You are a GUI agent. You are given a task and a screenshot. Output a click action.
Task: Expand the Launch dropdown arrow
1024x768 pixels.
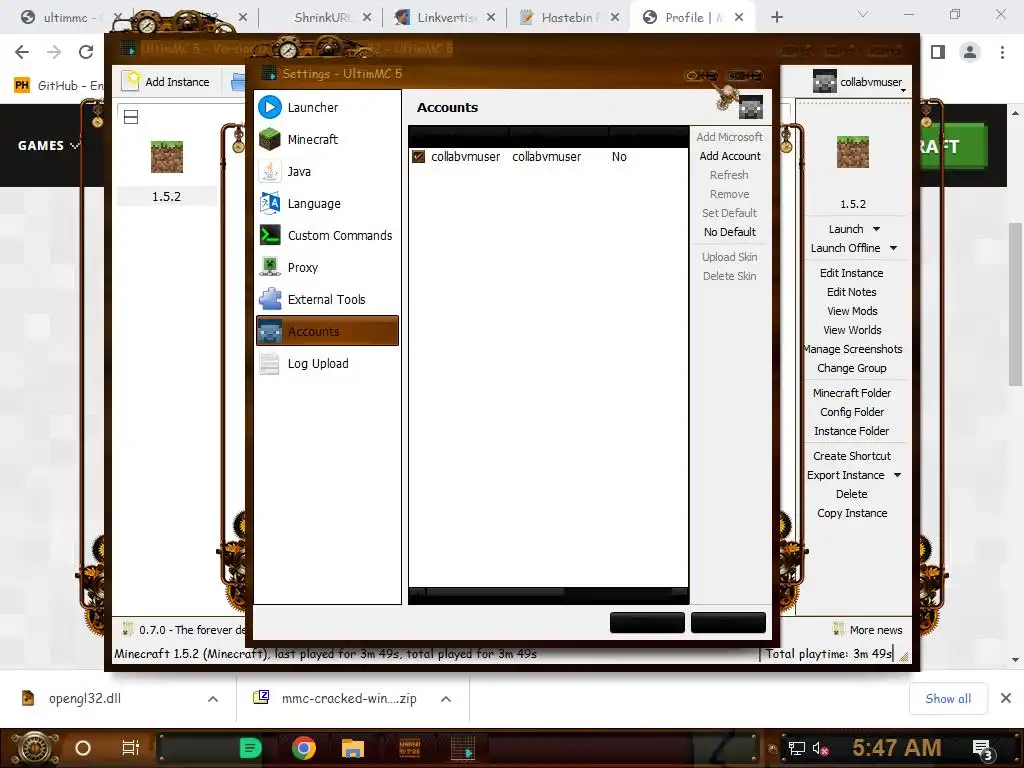[x=876, y=229]
